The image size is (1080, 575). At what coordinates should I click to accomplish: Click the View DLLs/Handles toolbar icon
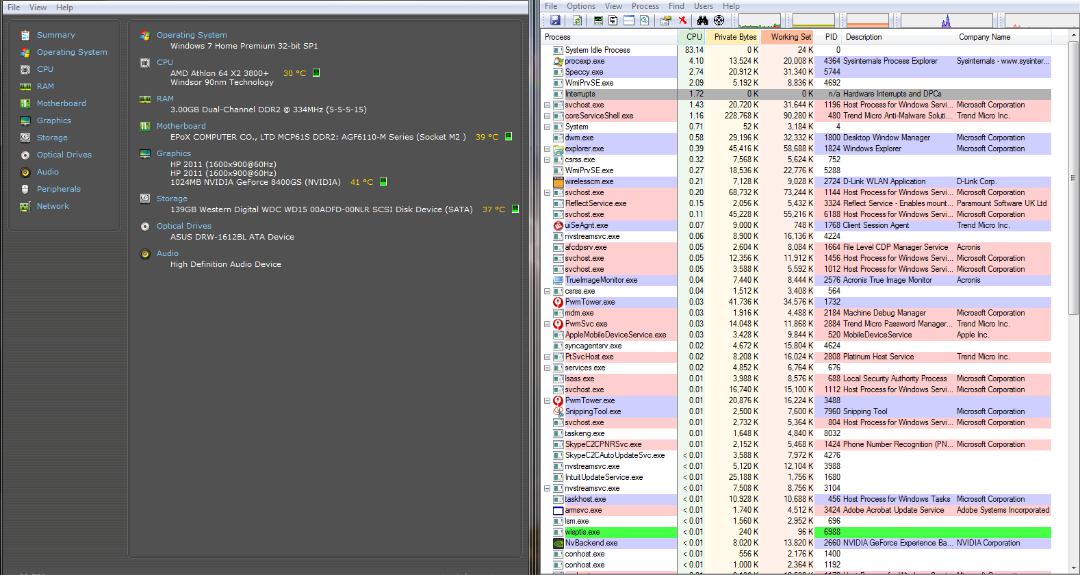pyautogui.click(x=644, y=21)
